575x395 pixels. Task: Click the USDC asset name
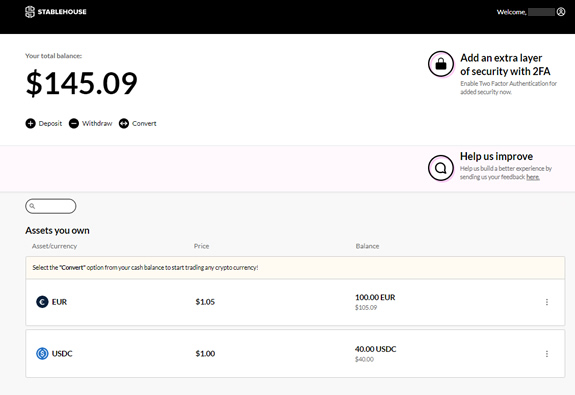[x=62, y=354]
